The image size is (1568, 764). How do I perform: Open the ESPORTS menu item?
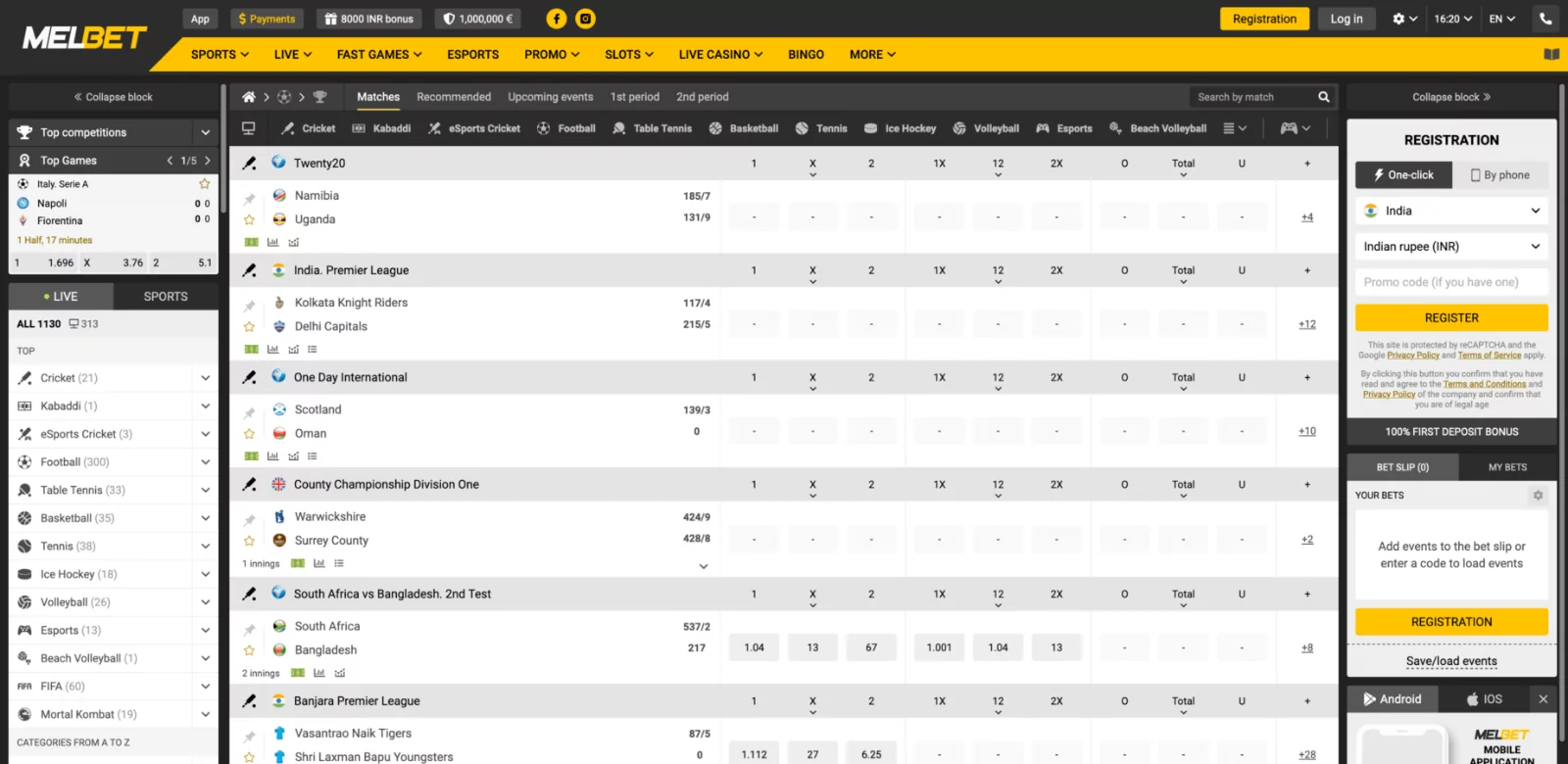(473, 55)
